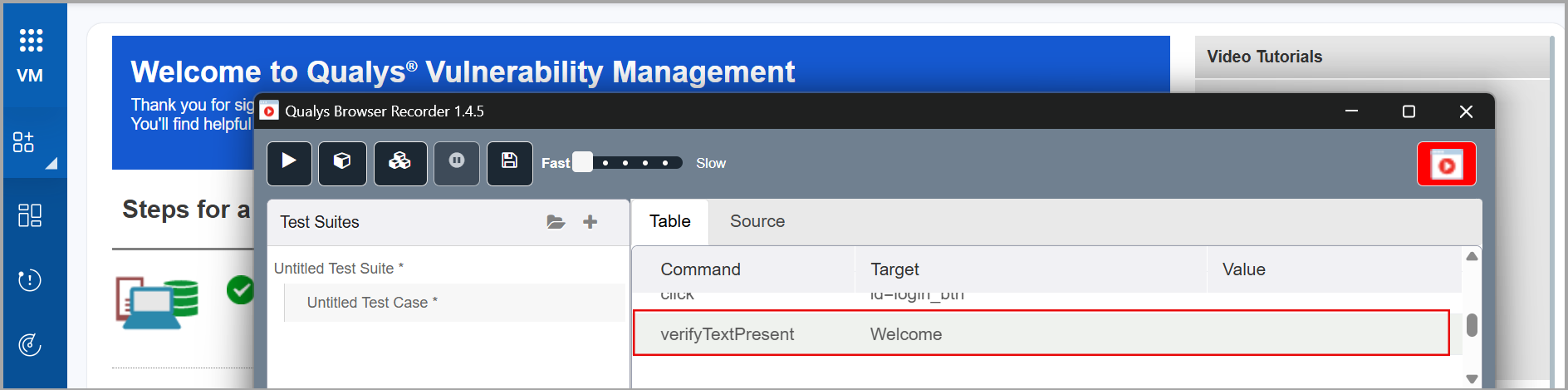Click the radar scan sidebar icon
This screenshot has width=1568, height=390.
(x=30, y=344)
